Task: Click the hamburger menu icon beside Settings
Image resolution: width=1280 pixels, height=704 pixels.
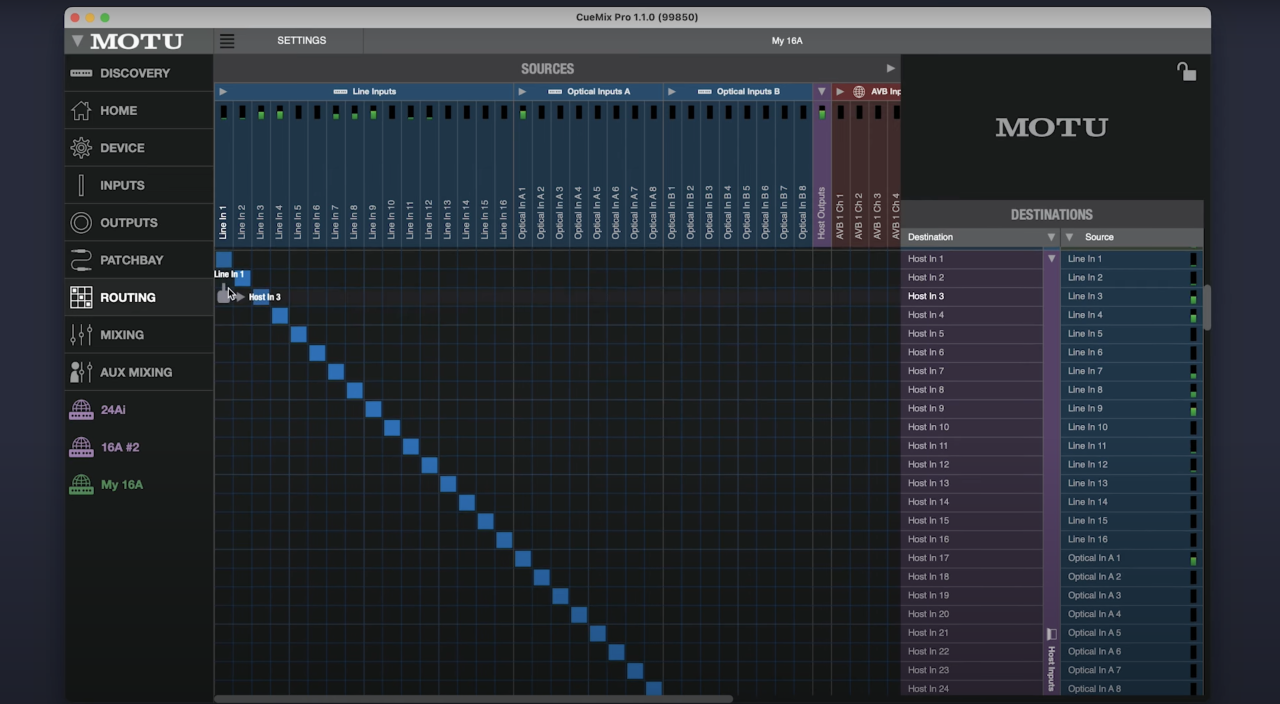Action: pyautogui.click(x=227, y=41)
